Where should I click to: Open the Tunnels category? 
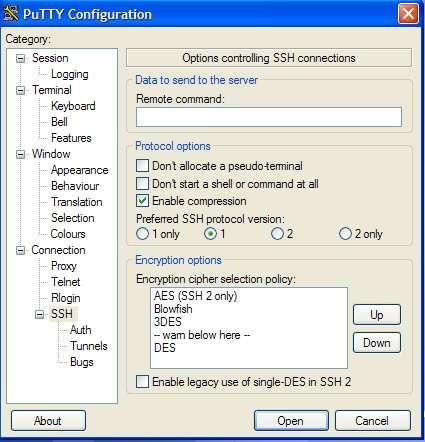89,346
